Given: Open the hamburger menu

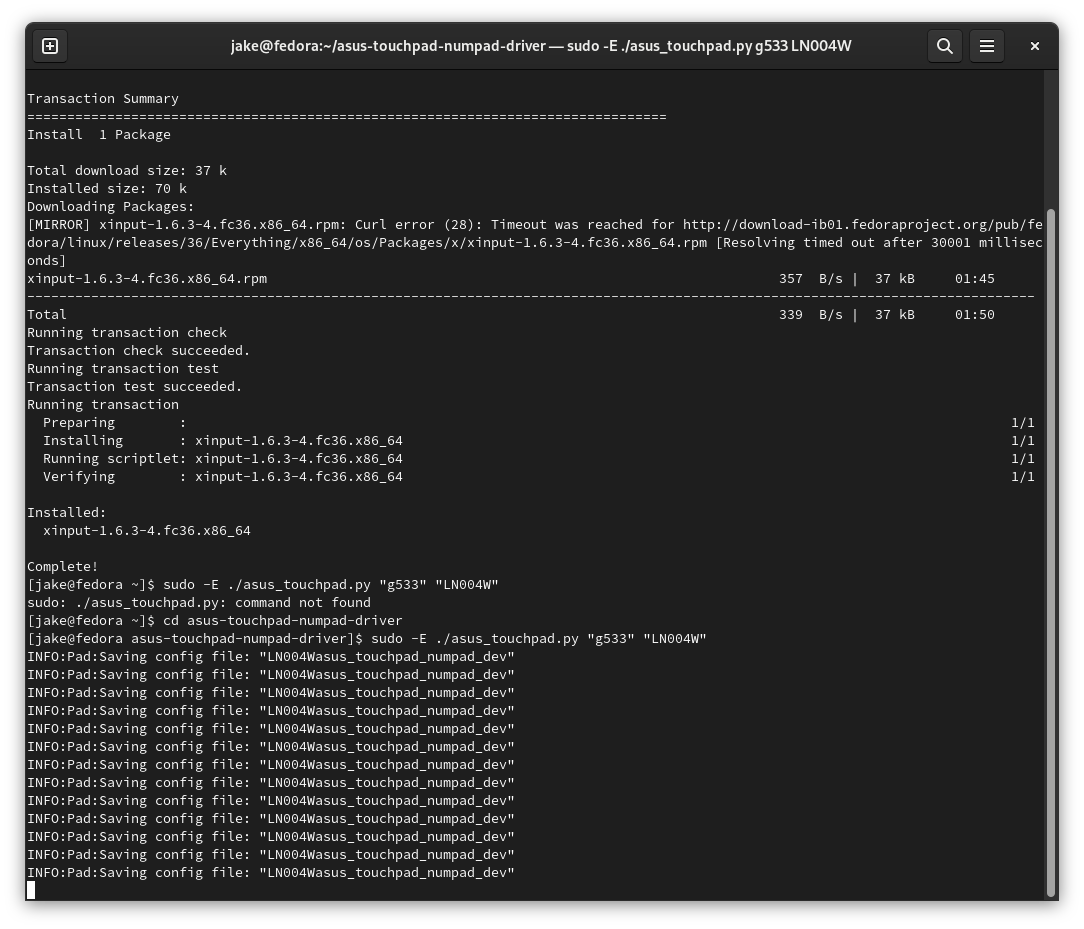Looking at the screenshot, I should pos(987,46).
